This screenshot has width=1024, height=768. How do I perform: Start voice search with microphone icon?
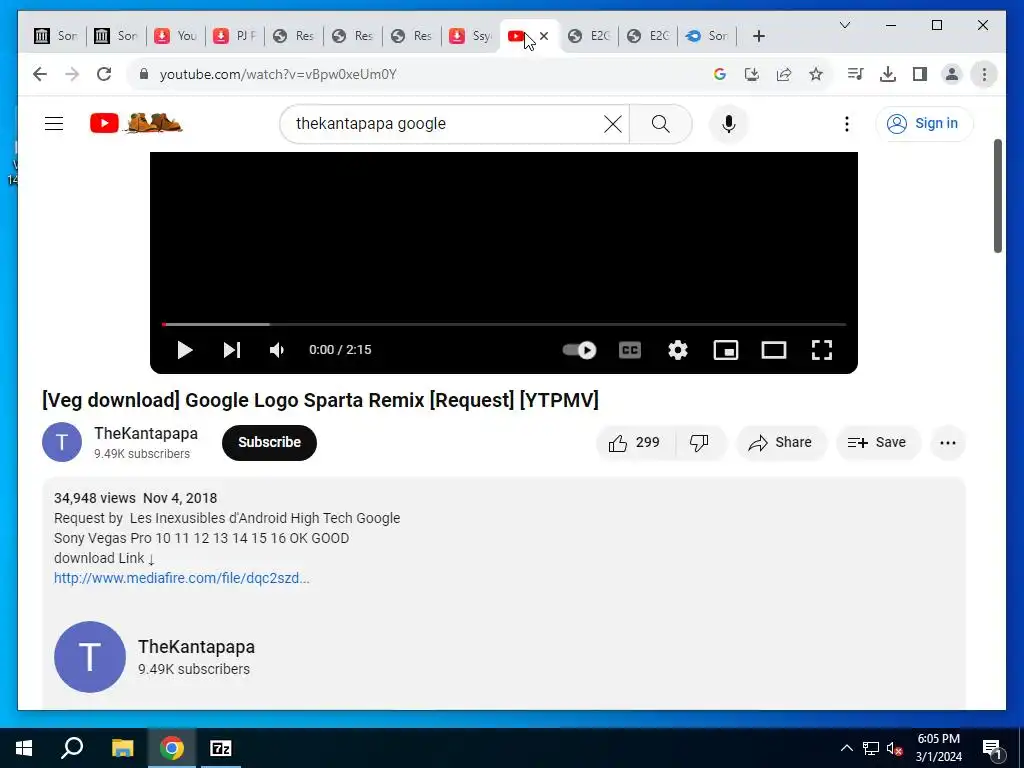[729, 123]
